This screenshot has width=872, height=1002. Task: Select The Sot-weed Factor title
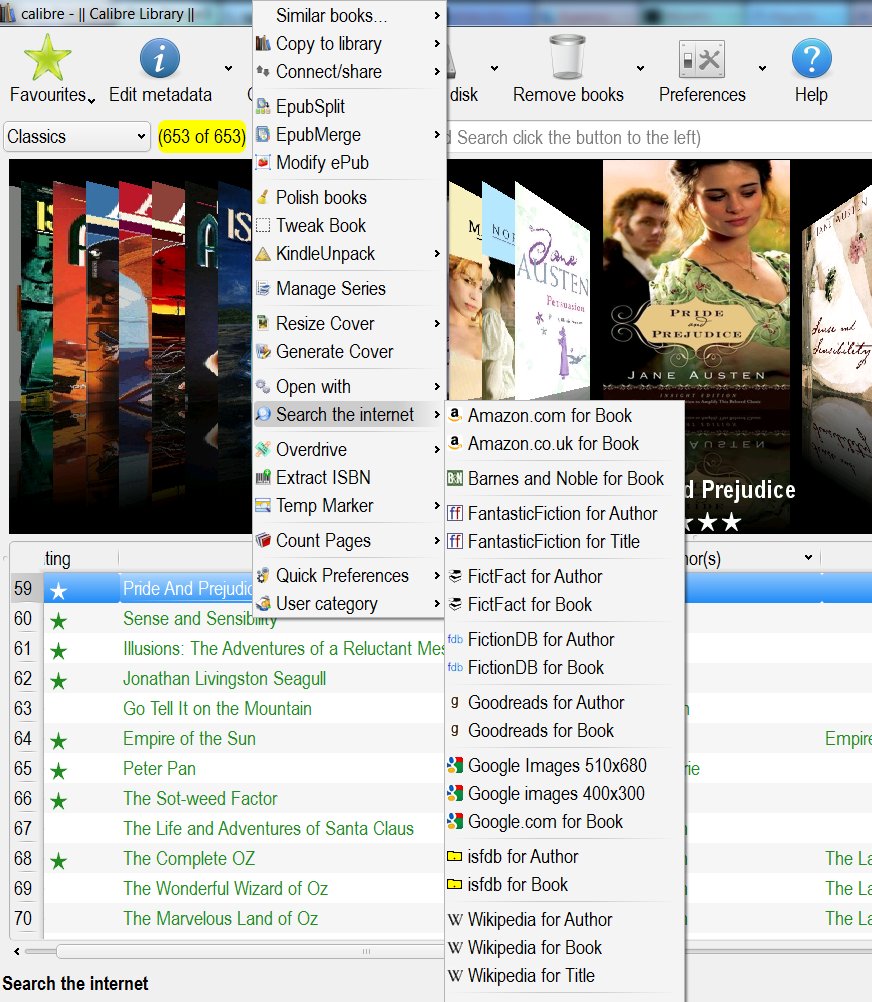pyautogui.click(x=200, y=799)
